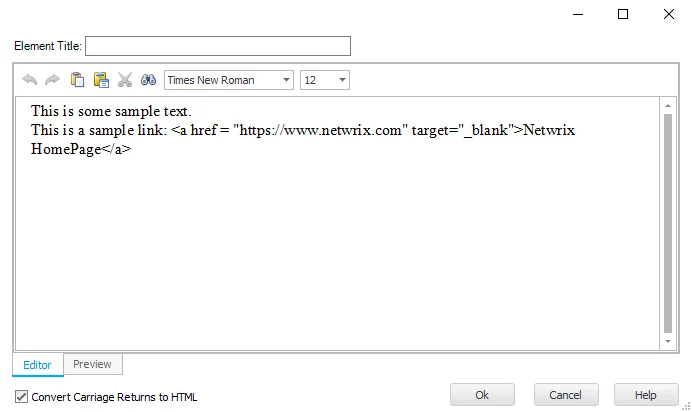Click into the Element Title field
This screenshot has height=412, width=692.
click(218, 46)
